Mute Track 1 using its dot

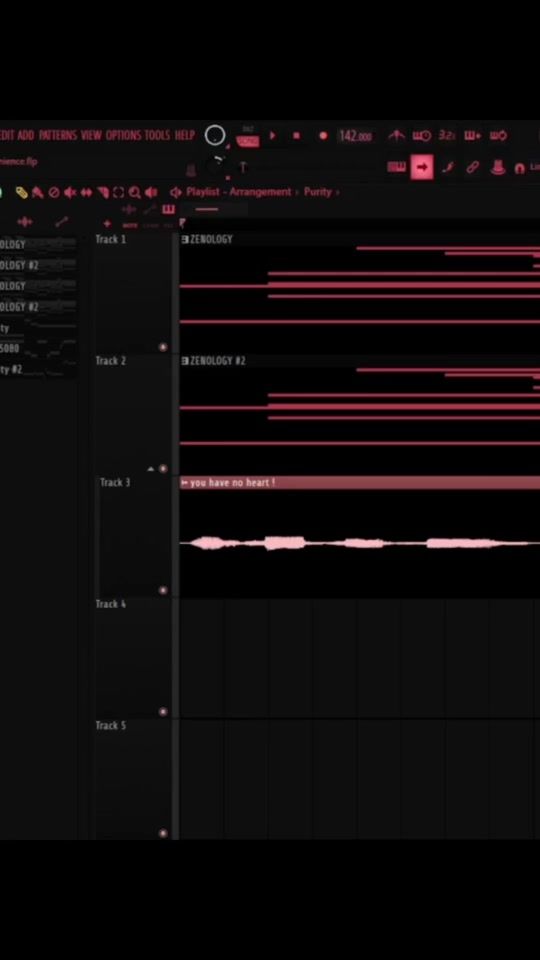coord(163,347)
